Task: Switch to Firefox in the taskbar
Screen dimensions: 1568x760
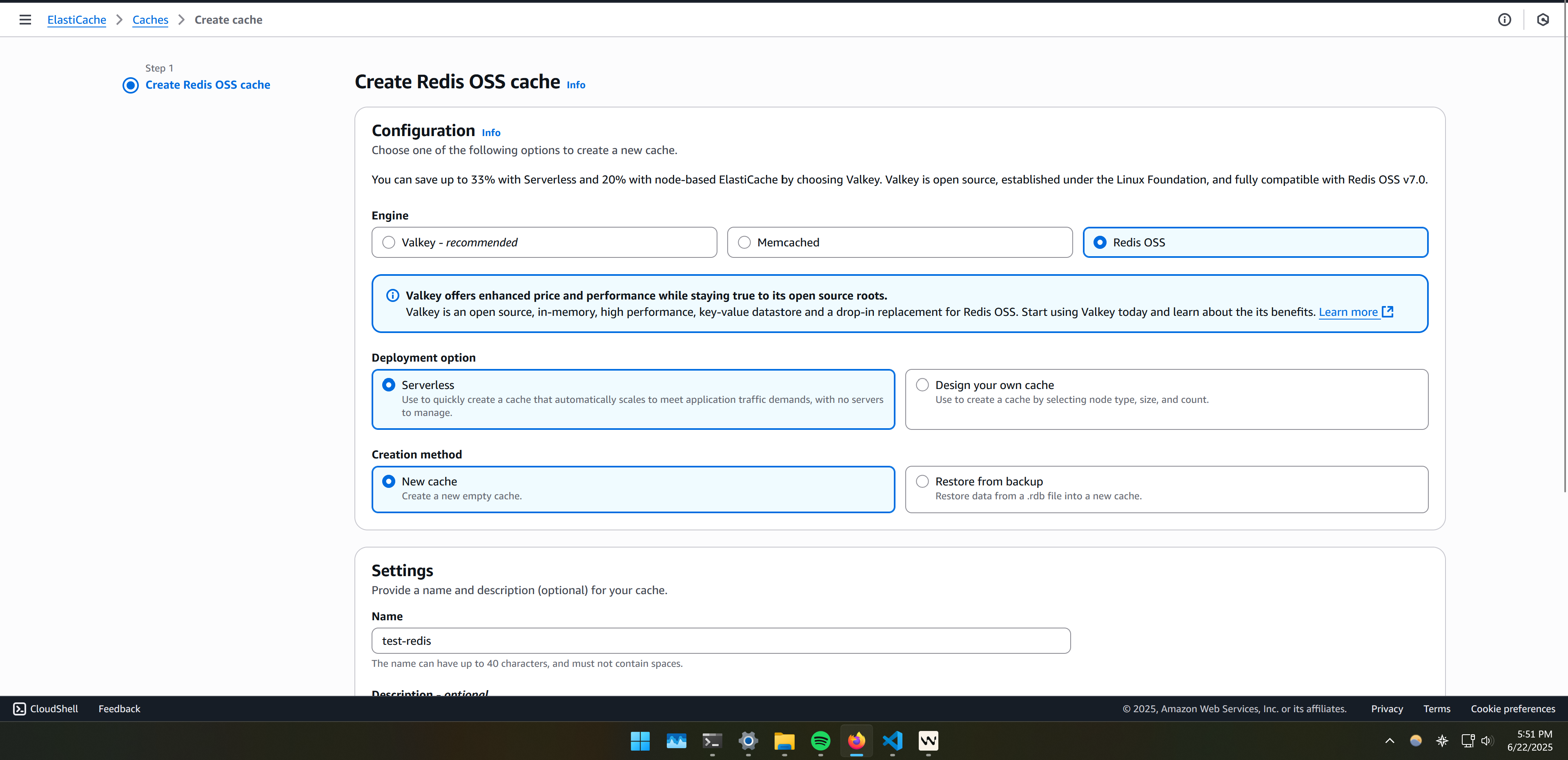Action: pyautogui.click(x=856, y=740)
